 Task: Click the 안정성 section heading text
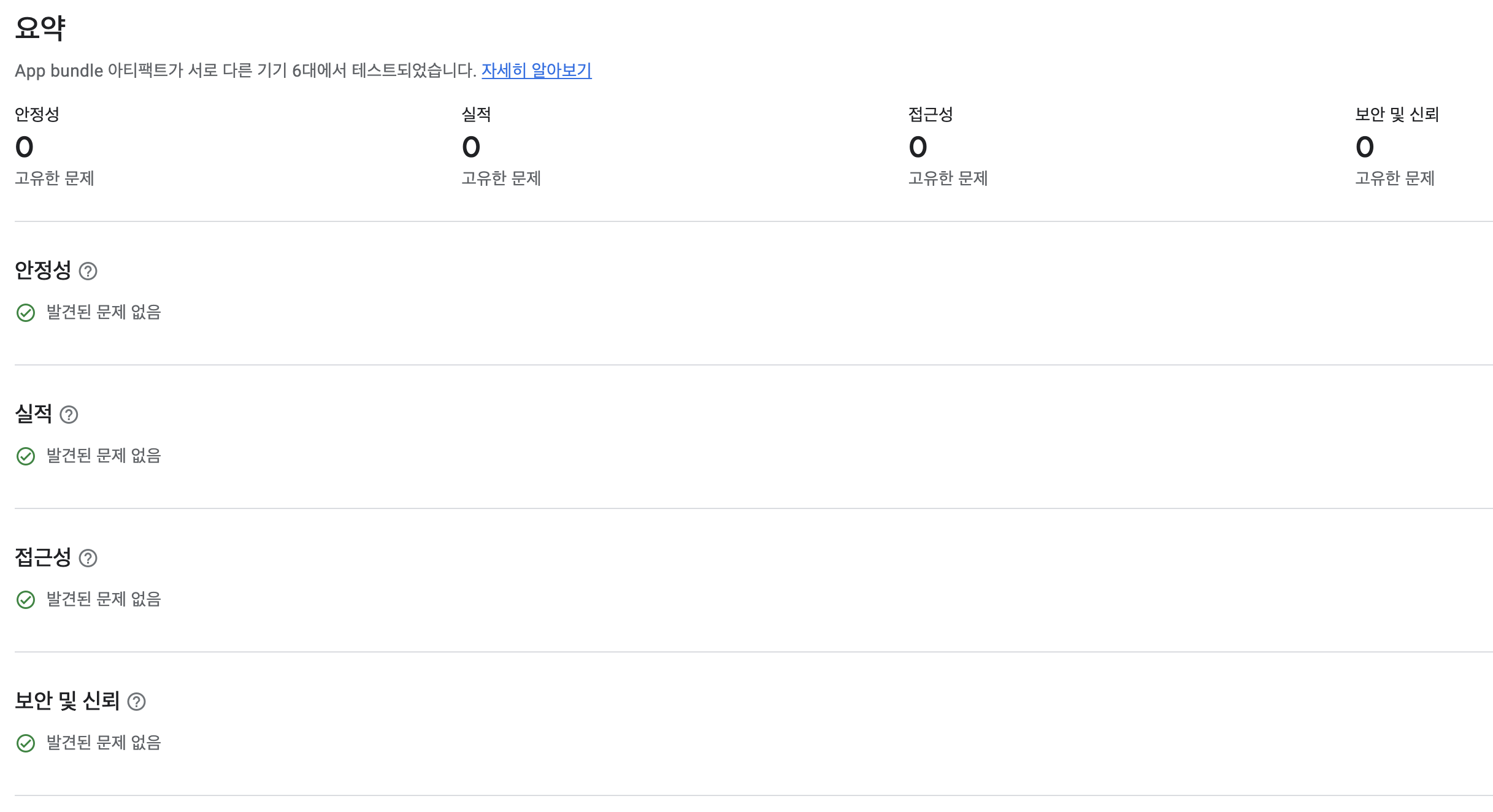(x=43, y=270)
